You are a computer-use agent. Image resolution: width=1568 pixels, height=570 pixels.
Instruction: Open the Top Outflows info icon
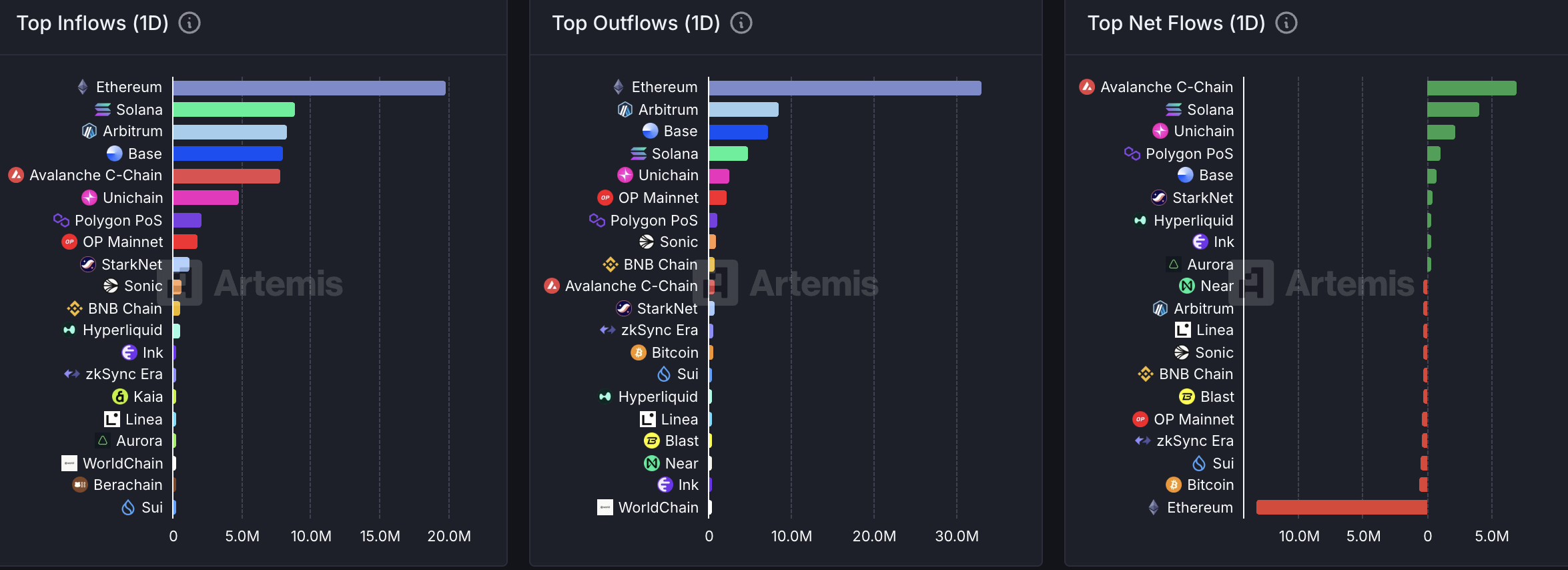(x=741, y=23)
